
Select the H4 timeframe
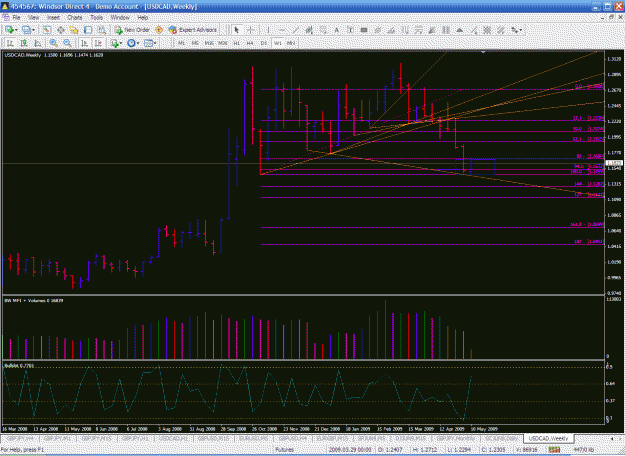click(x=250, y=43)
